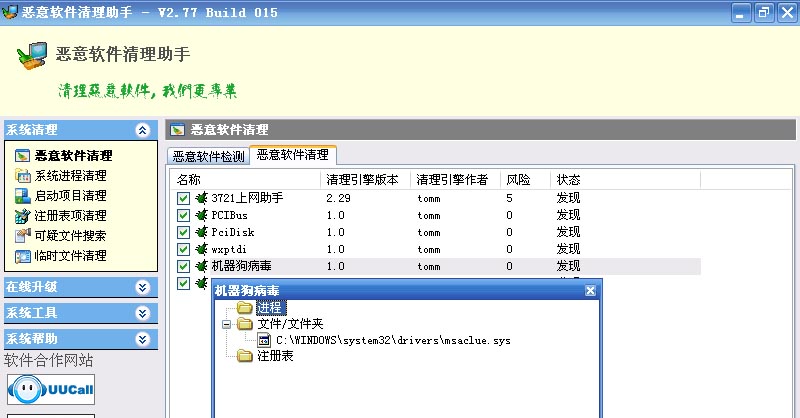Open 临时文件清理 sidebar item
Image resolution: width=800 pixels, height=418 pixels.
click(x=70, y=255)
